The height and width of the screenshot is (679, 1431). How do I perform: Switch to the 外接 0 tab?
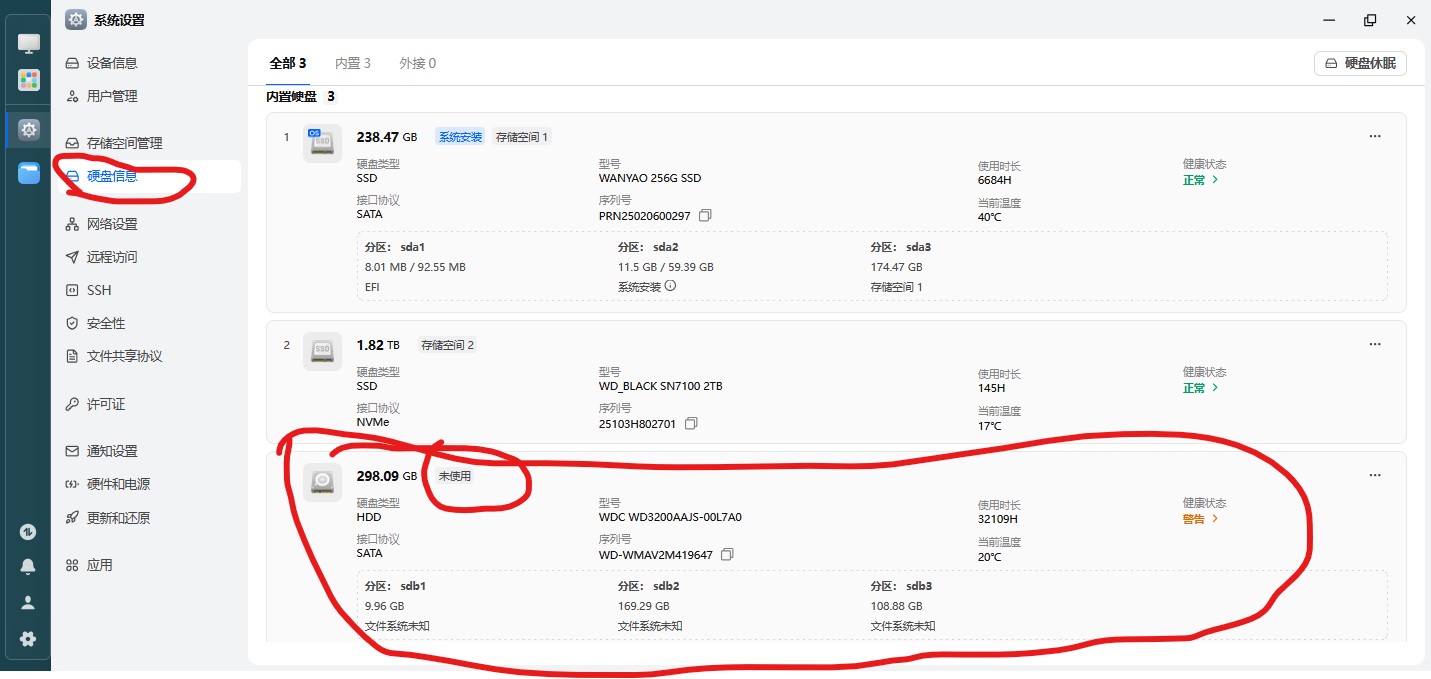coord(417,63)
